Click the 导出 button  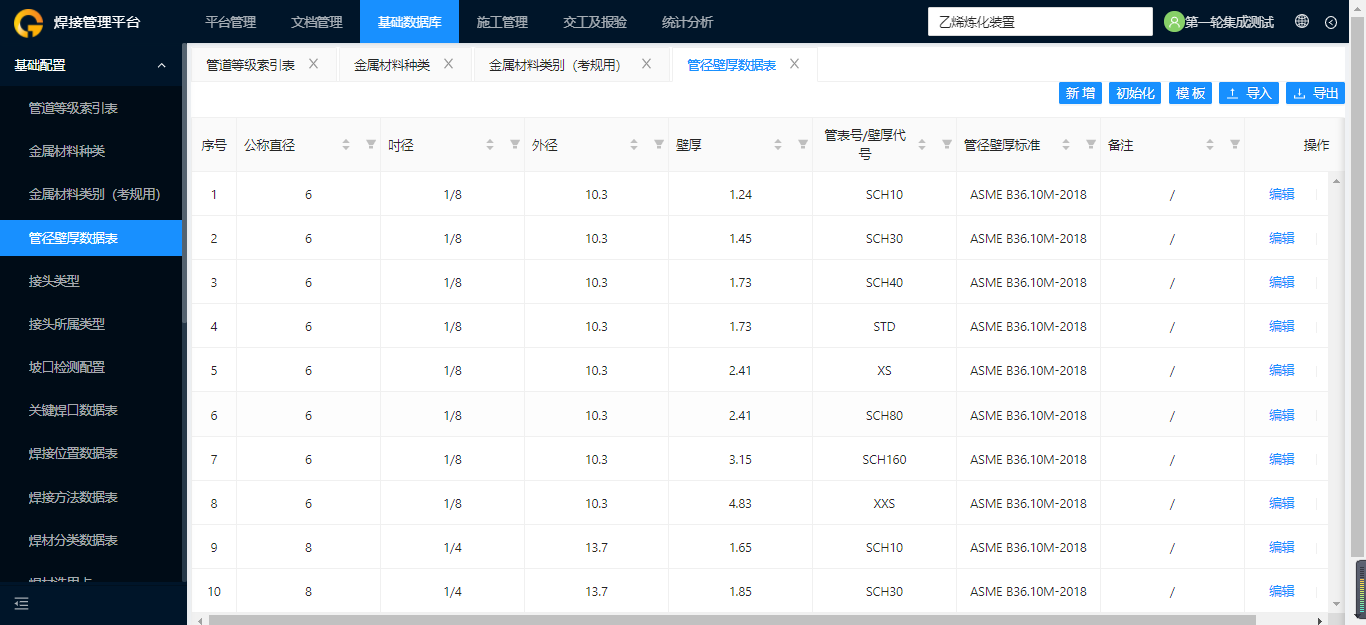pyautogui.click(x=1316, y=93)
